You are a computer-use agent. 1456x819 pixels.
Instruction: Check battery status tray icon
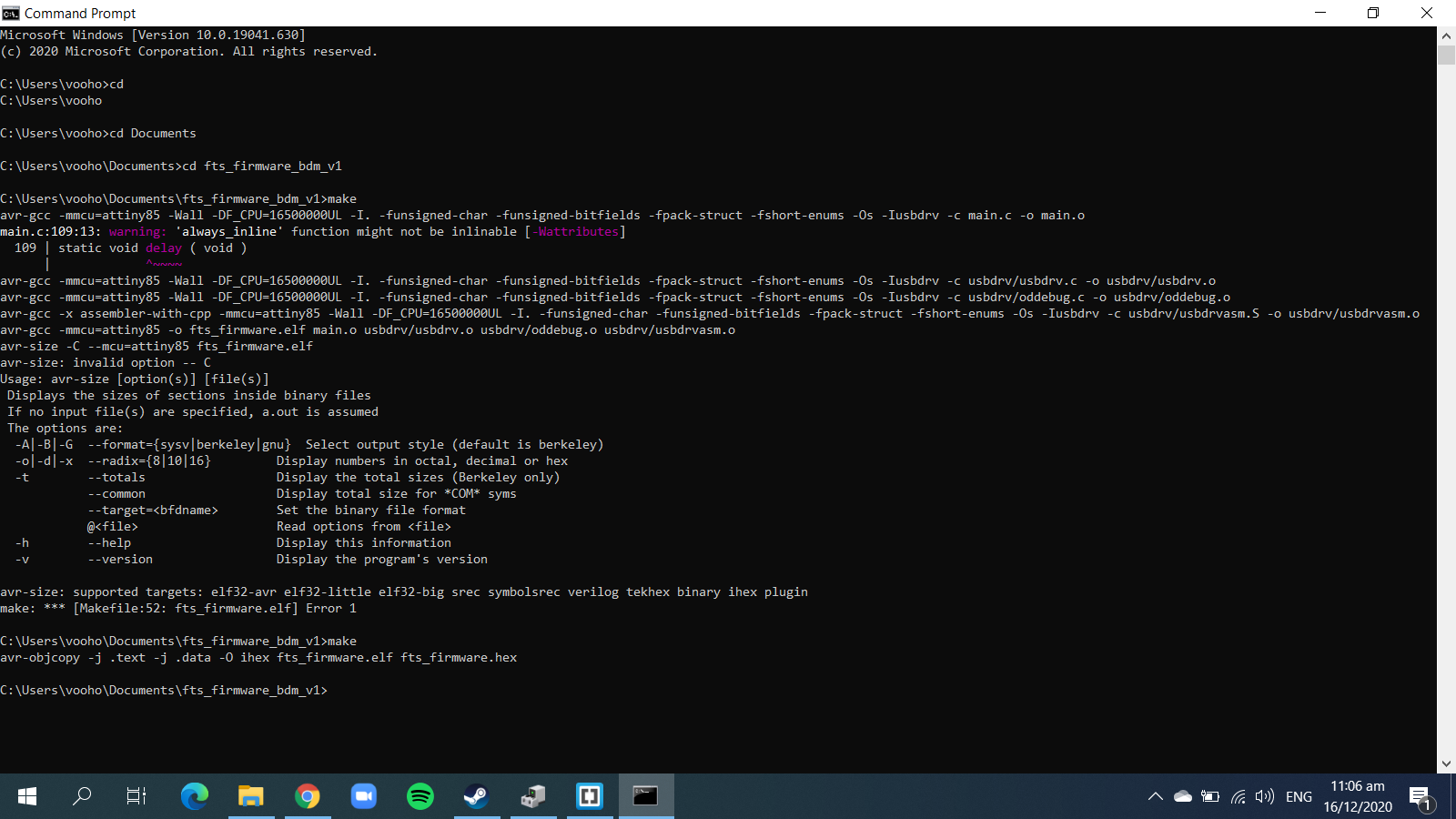(1210, 796)
